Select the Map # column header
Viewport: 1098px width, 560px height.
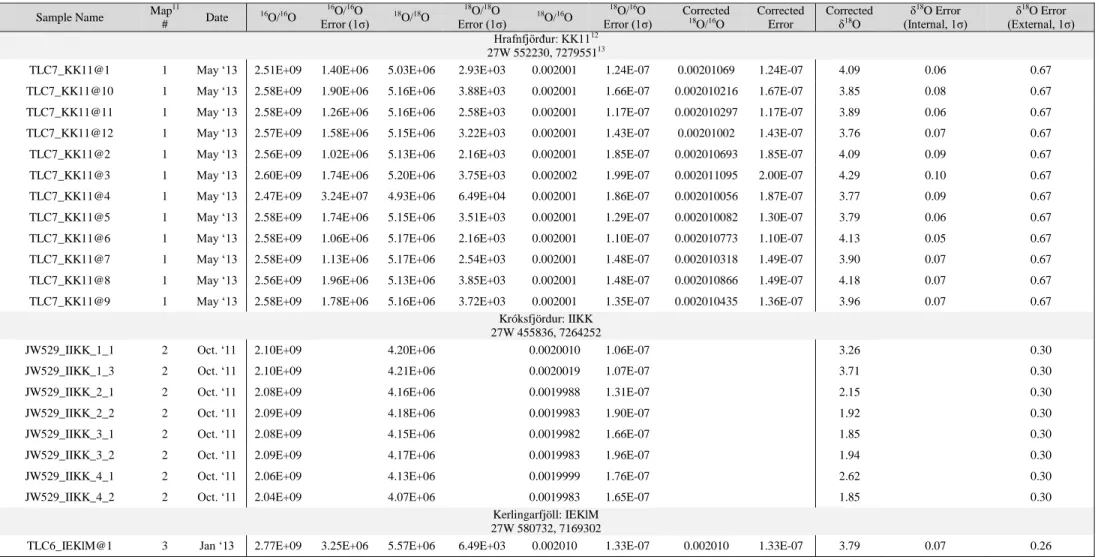click(165, 18)
